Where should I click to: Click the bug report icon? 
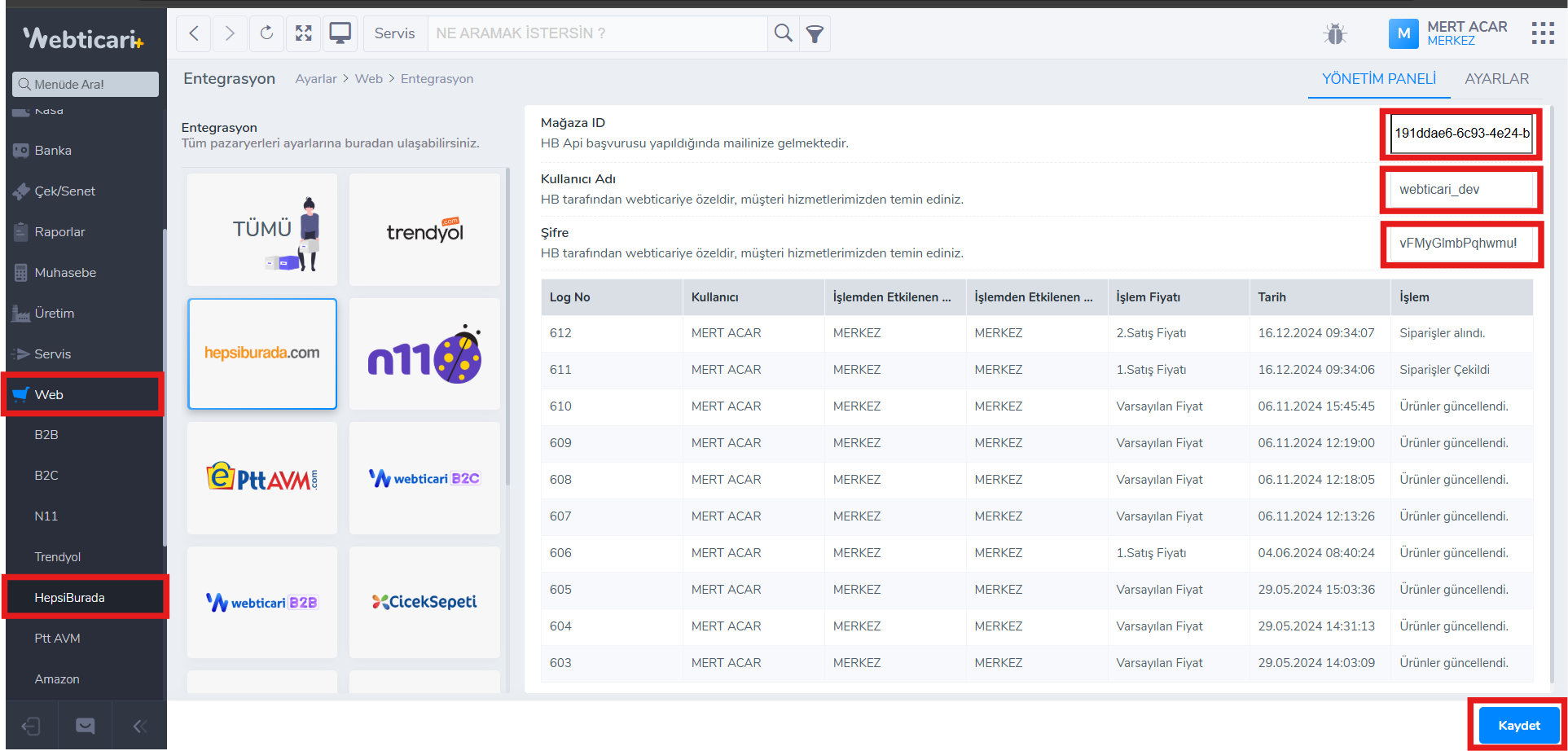pyautogui.click(x=1334, y=33)
